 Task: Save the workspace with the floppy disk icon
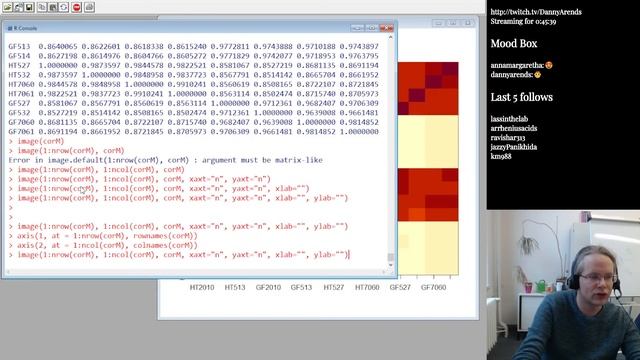pos(29,7)
